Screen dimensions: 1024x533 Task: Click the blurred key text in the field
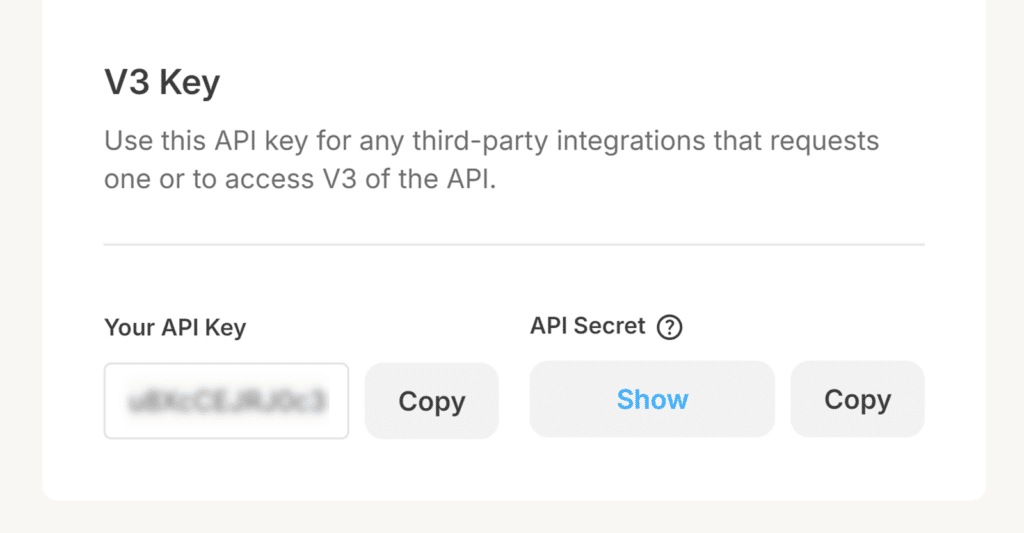pos(226,402)
